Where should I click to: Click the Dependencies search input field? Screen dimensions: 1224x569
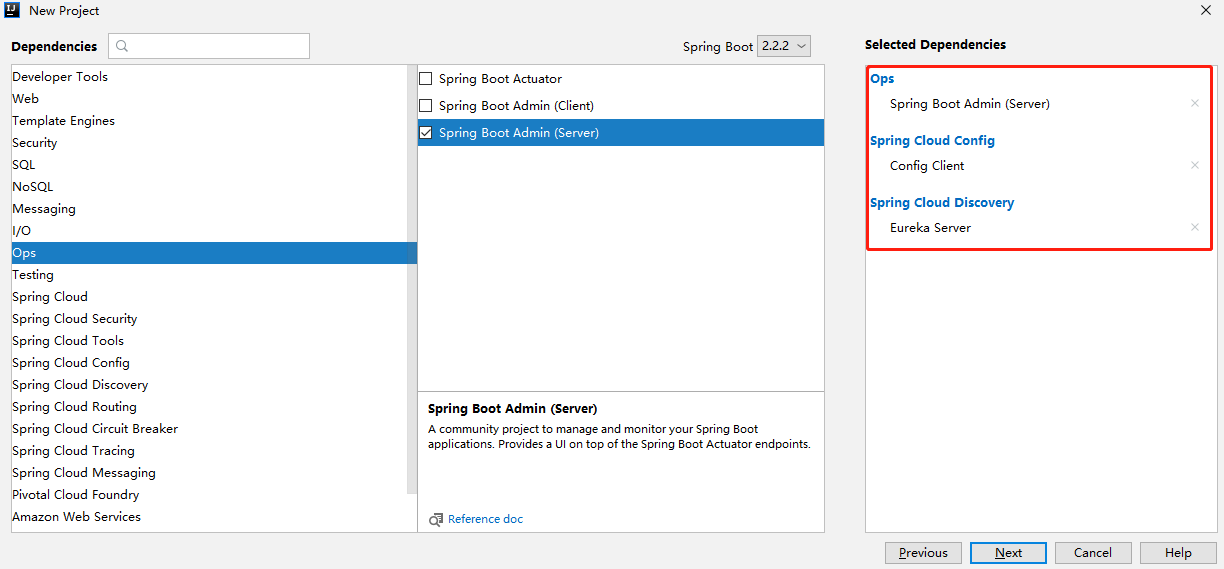tap(209, 46)
